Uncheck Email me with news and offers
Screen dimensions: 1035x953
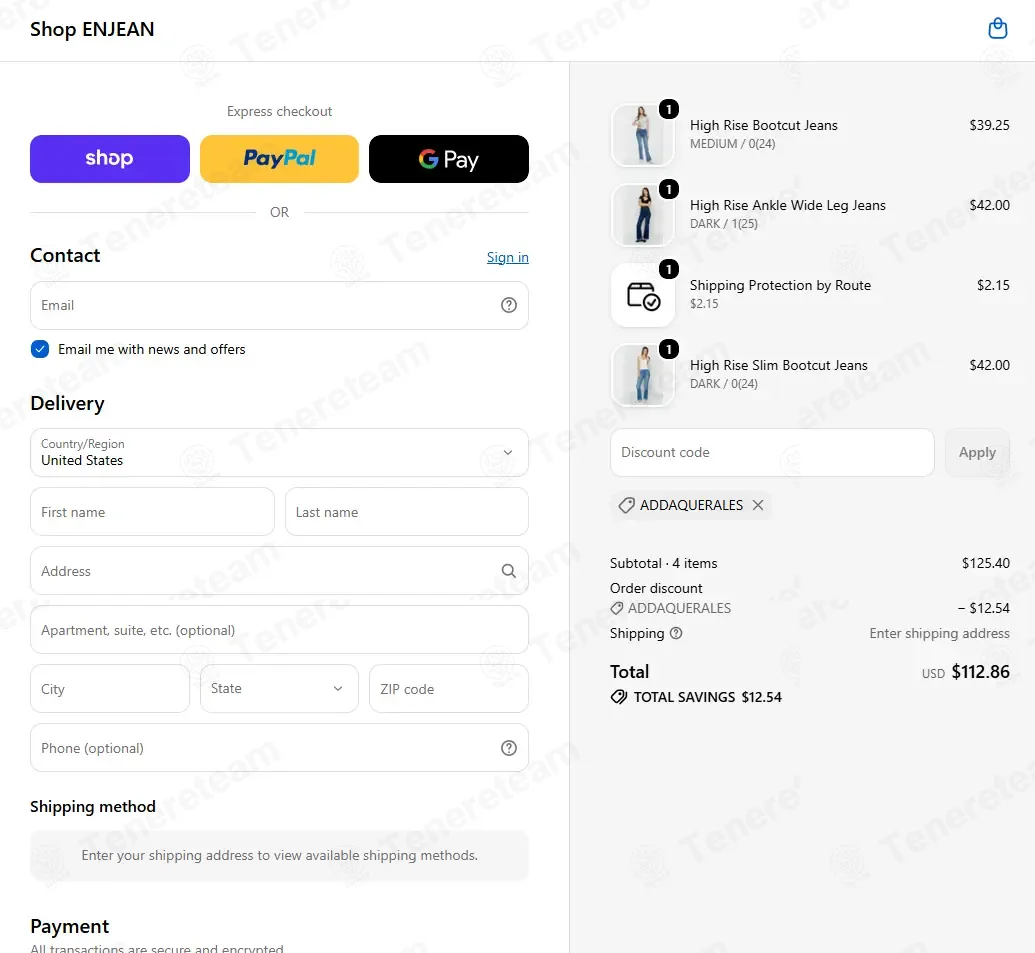[x=40, y=349]
